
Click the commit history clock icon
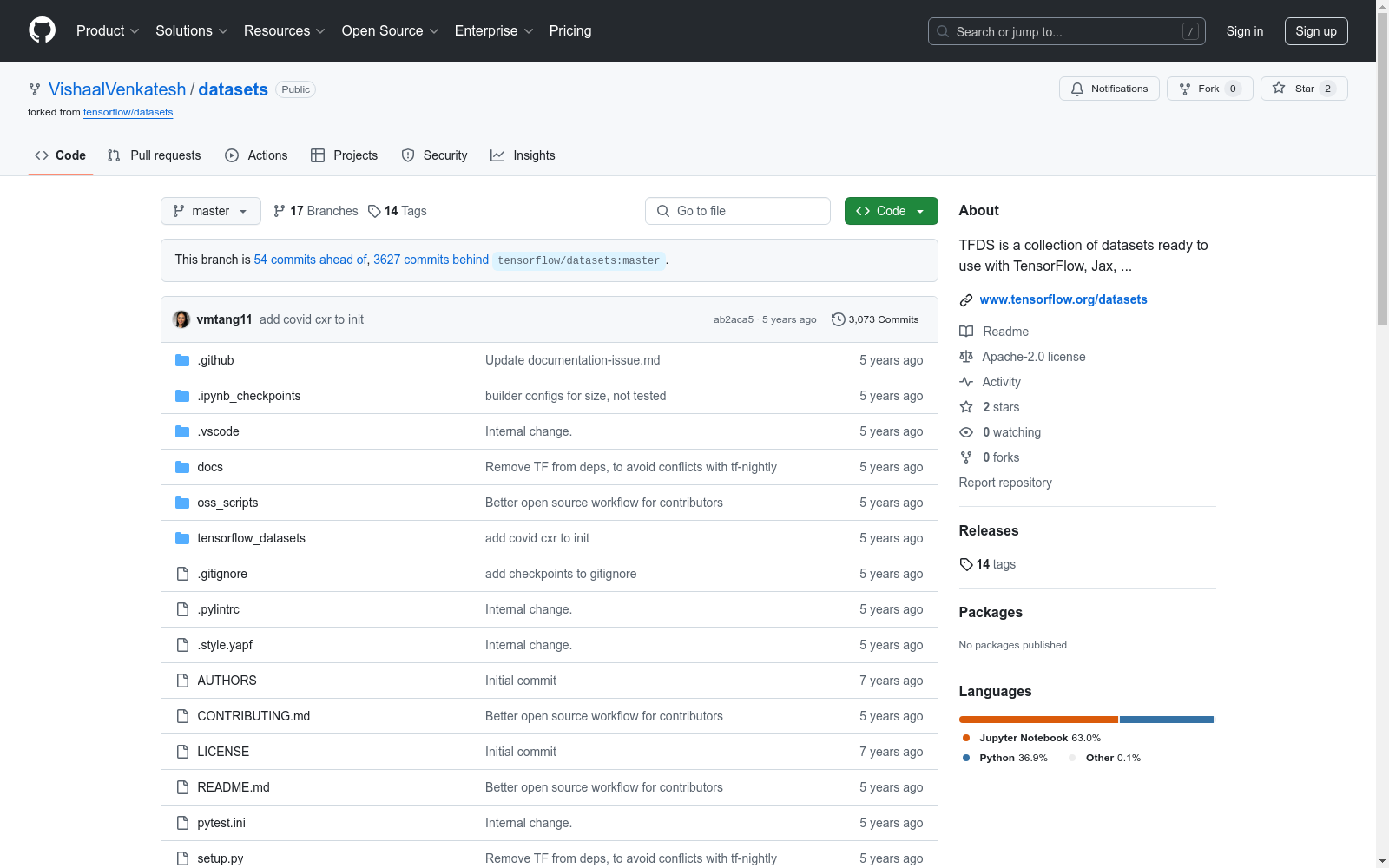(838, 319)
